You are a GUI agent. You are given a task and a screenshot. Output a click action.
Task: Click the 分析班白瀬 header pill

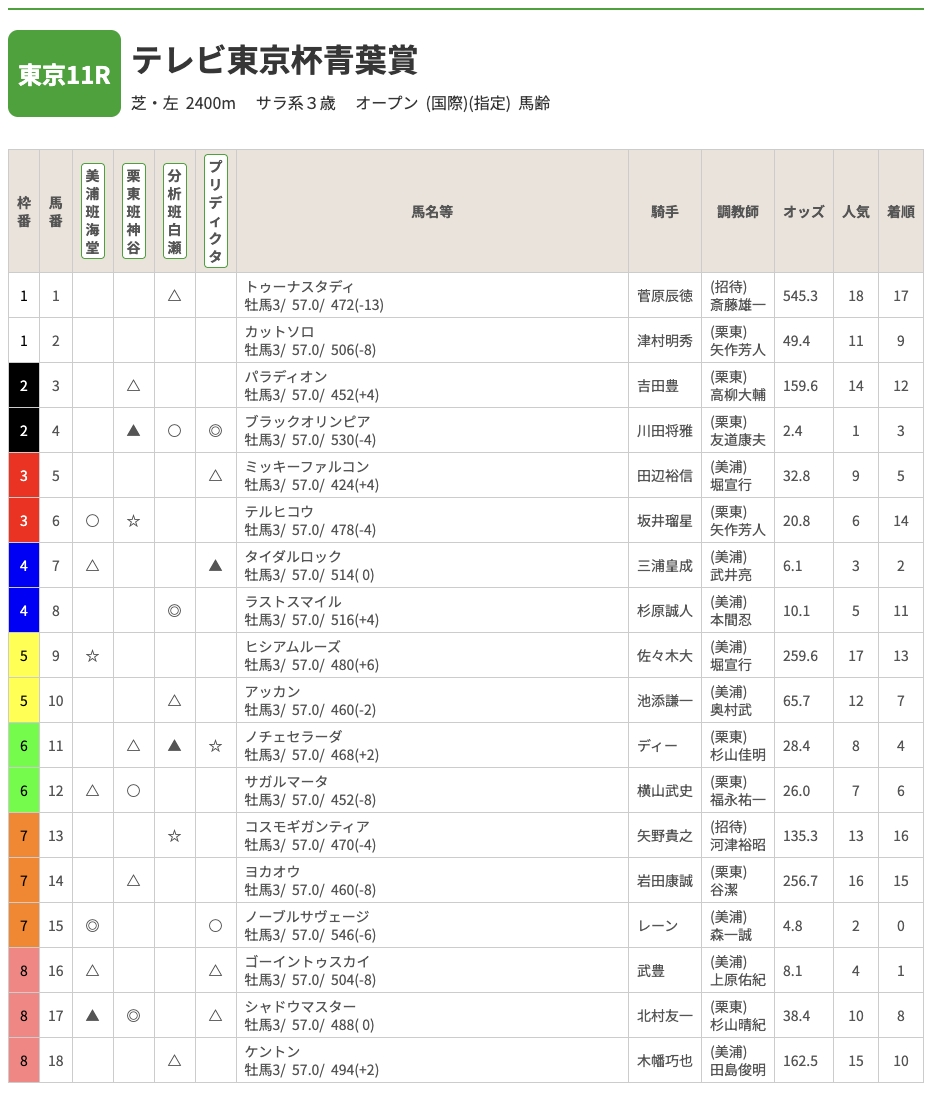[x=174, y=211]
